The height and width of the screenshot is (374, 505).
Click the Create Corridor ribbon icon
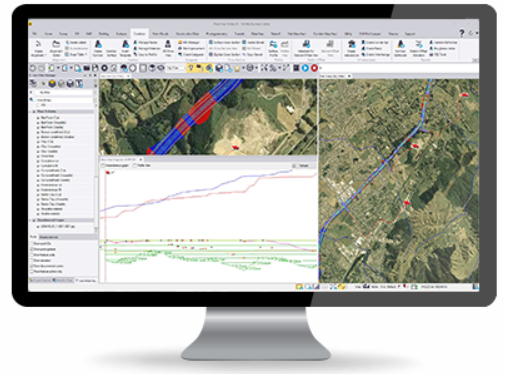[98, 48]
